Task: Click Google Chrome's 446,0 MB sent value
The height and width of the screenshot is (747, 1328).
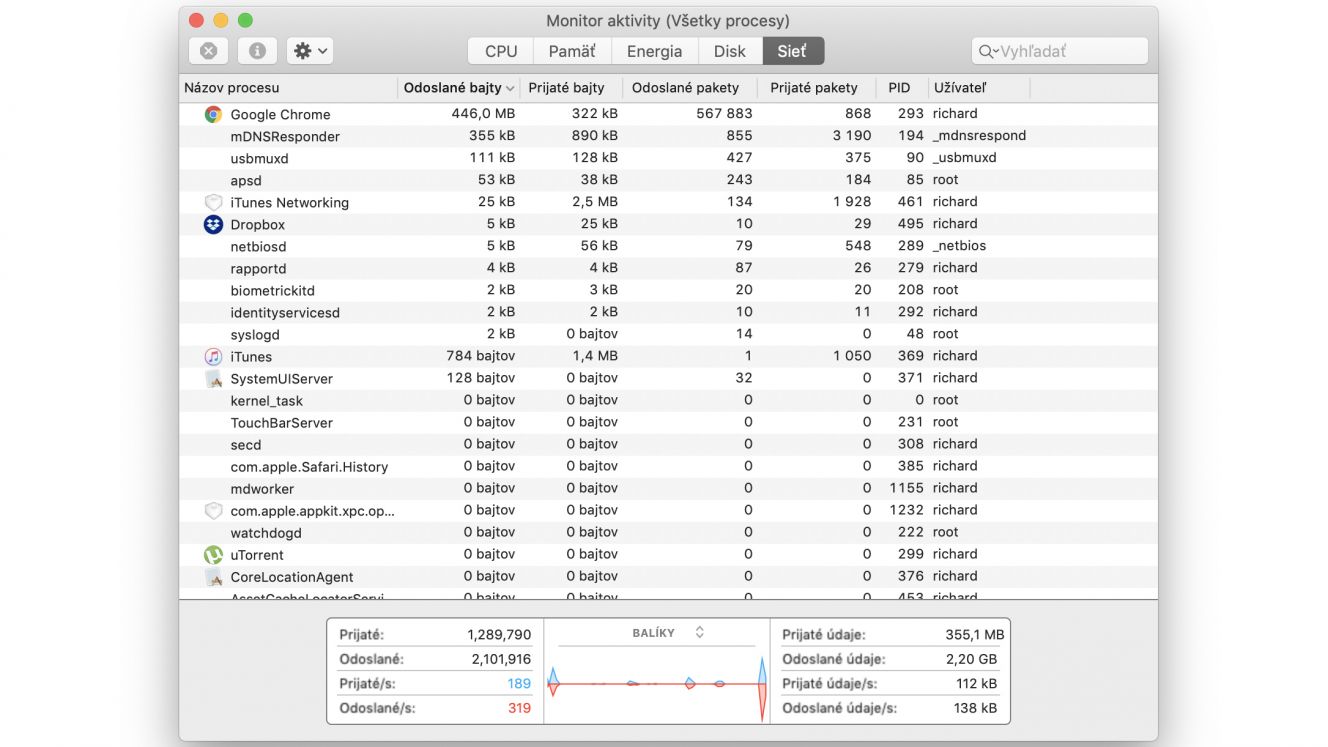Action: click(483, 114)
